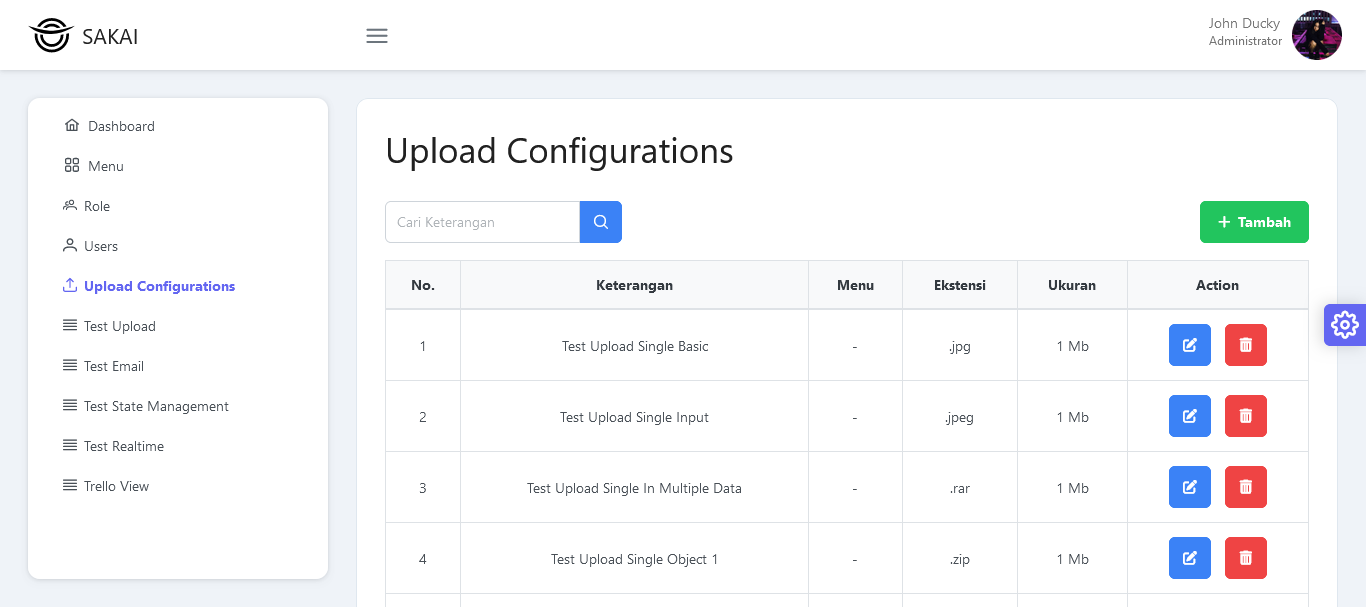Click the No. column header
This screenshot has height=607, width=1366.
point(423,285)
